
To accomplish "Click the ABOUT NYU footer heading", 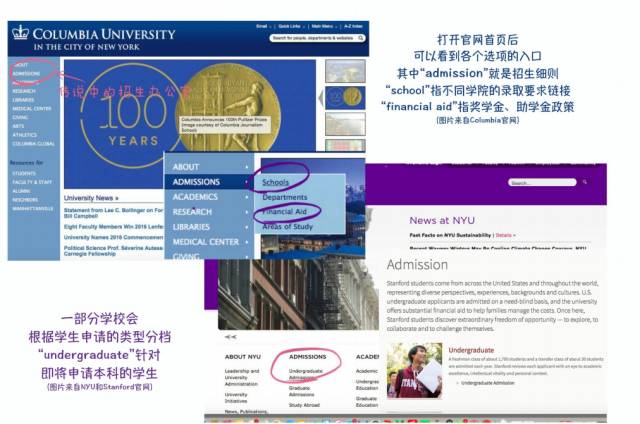I will (x=242, y=357).
